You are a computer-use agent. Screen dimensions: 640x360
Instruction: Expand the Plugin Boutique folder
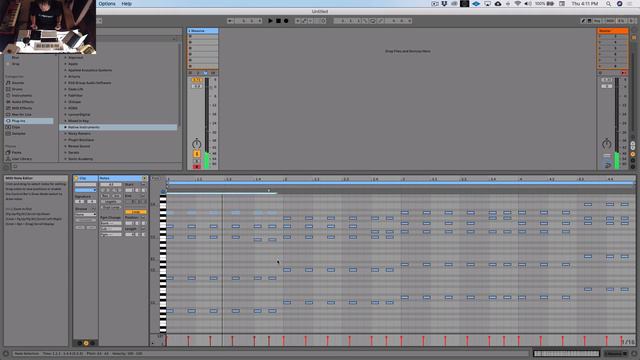pos(65,140)
